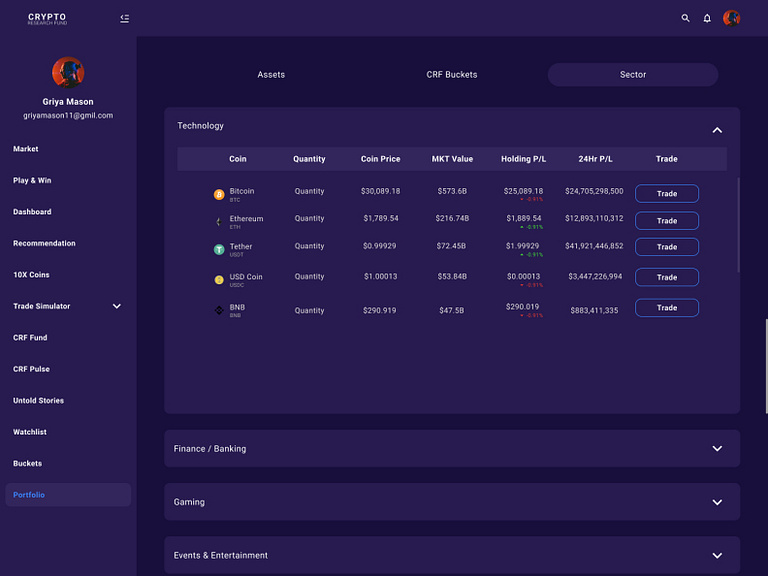Expand the Finance / Banking section
Image resolution: width=768 pixels, height=576 pixels.
point(717,449)
